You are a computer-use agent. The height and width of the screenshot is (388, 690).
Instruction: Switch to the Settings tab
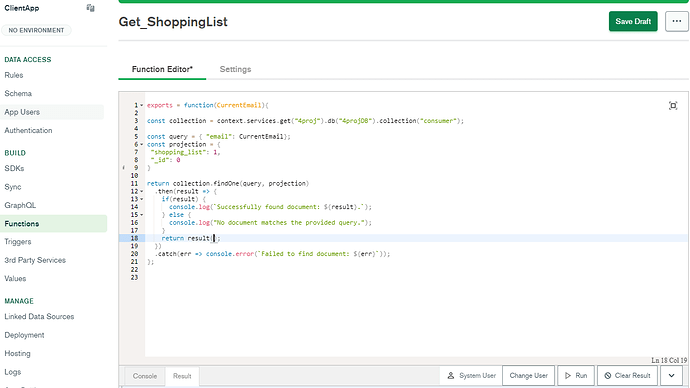[235, 69]
